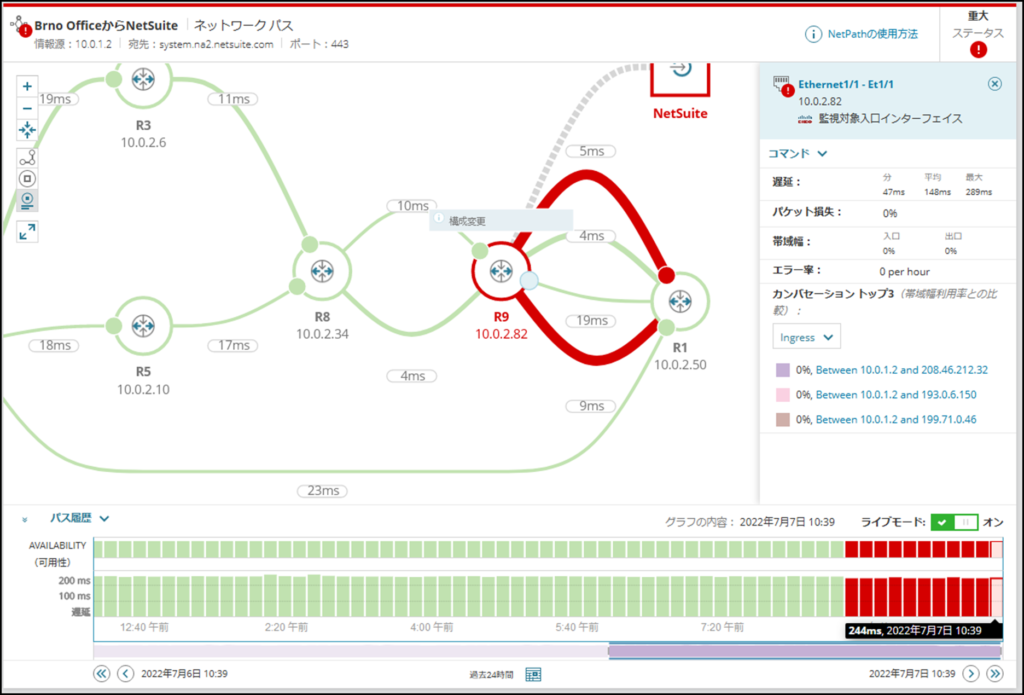This screenshot has height=695, width=1024.
Task: Click the 監視対象入口インターフェイス label
Action: click(x=890, y=118)
